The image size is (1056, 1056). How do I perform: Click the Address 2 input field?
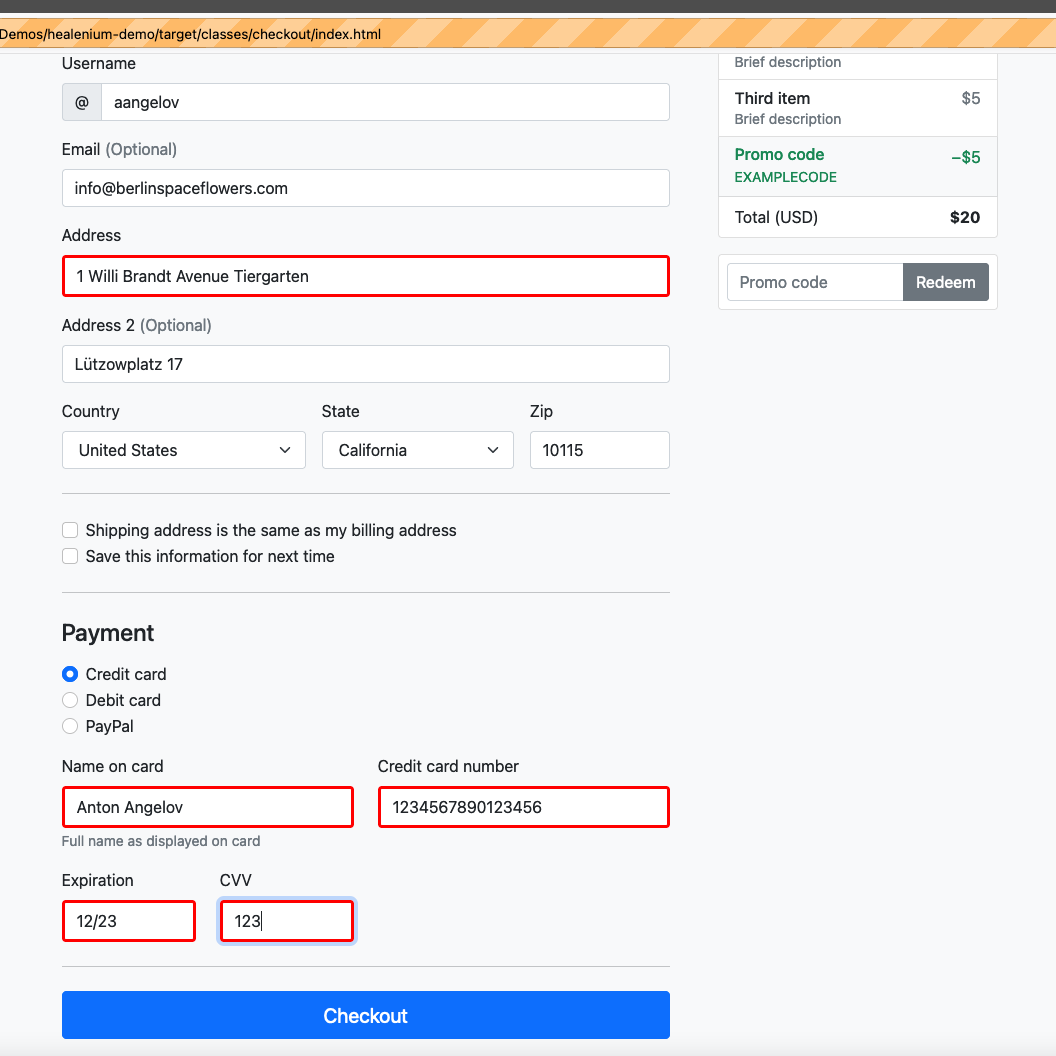(366, 364)
